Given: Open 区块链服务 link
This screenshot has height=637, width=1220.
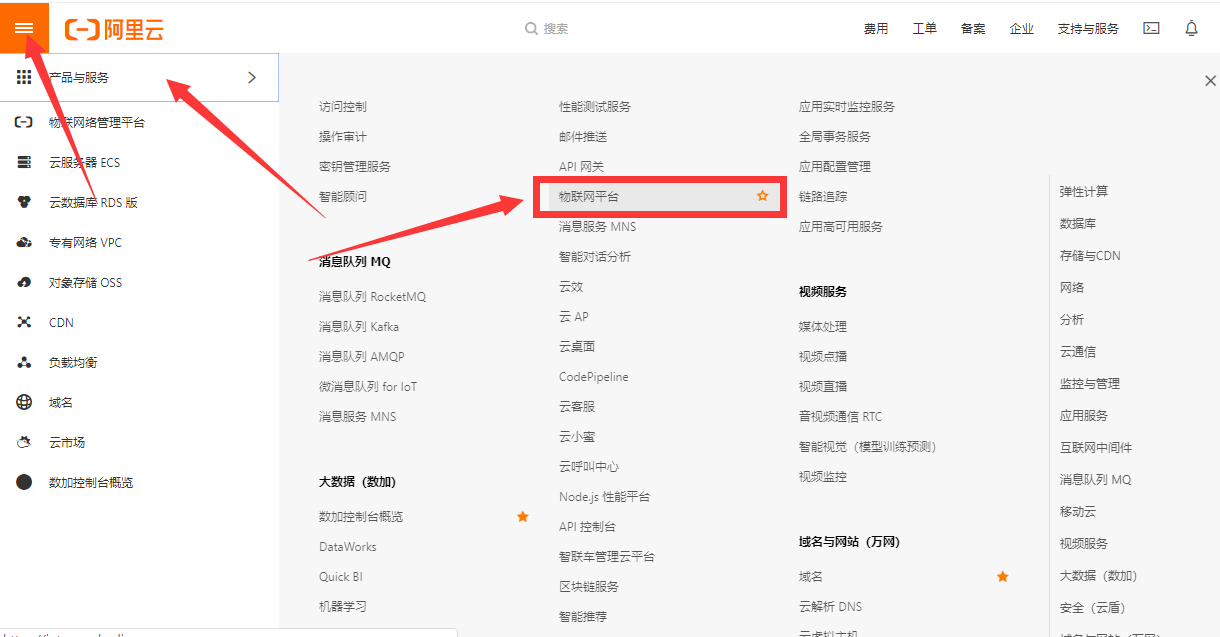Looking at the screenshot, I should coord(589,586).
